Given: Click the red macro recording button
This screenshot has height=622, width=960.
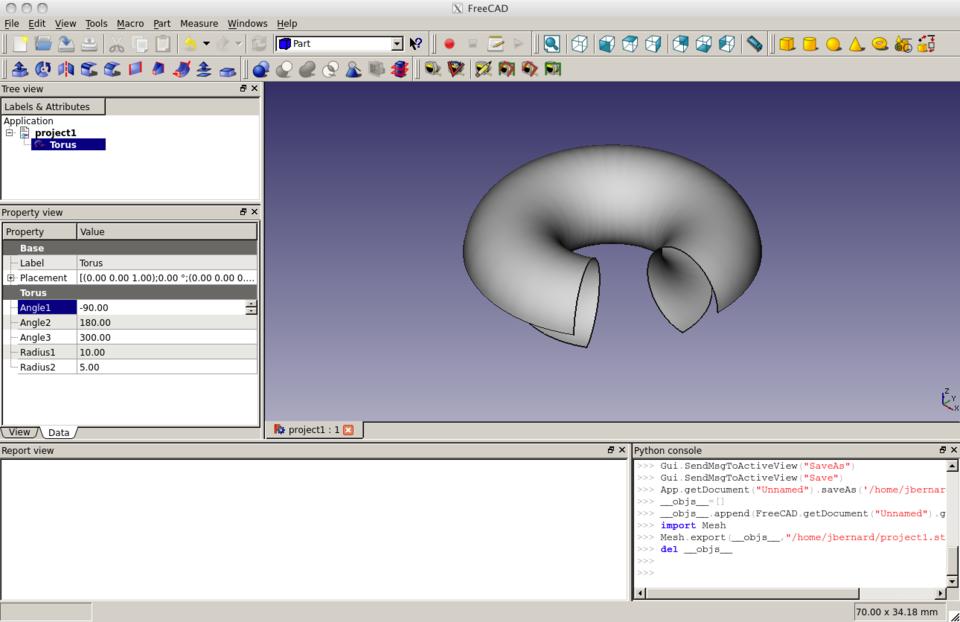Looking at the screenshot, I should pos(449,44).
